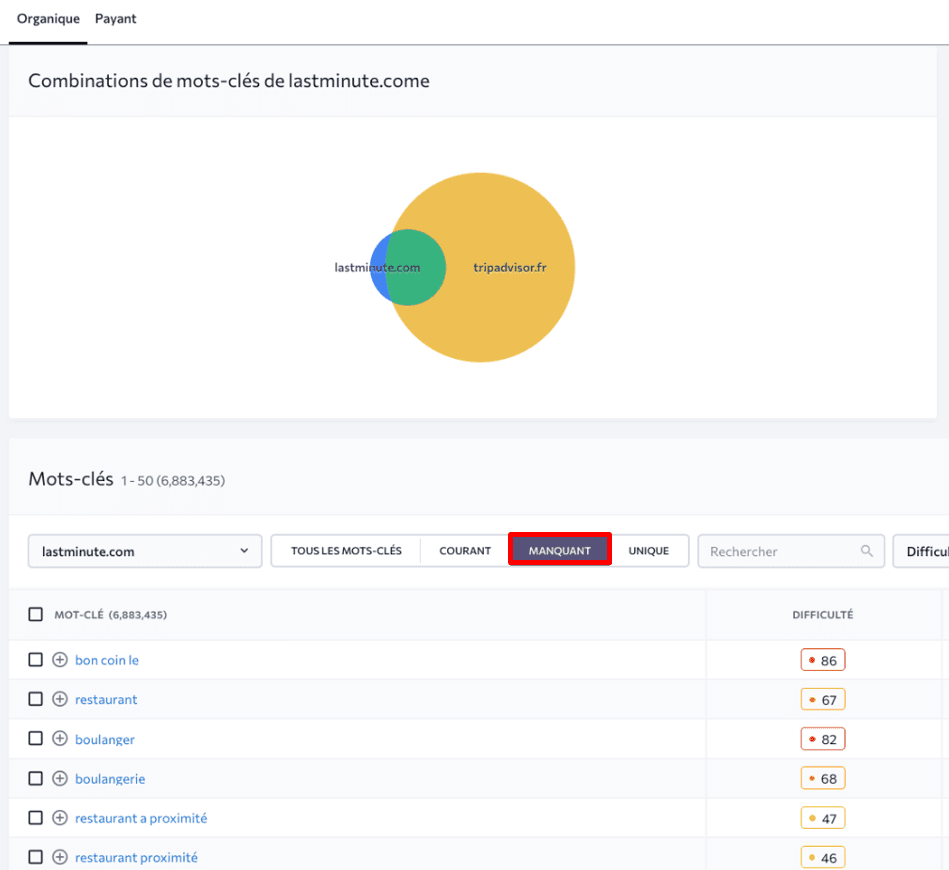Click the tripadvisor.fr diagram label
Viewport: 949px width, 870px height.
(x=510, y=267)
